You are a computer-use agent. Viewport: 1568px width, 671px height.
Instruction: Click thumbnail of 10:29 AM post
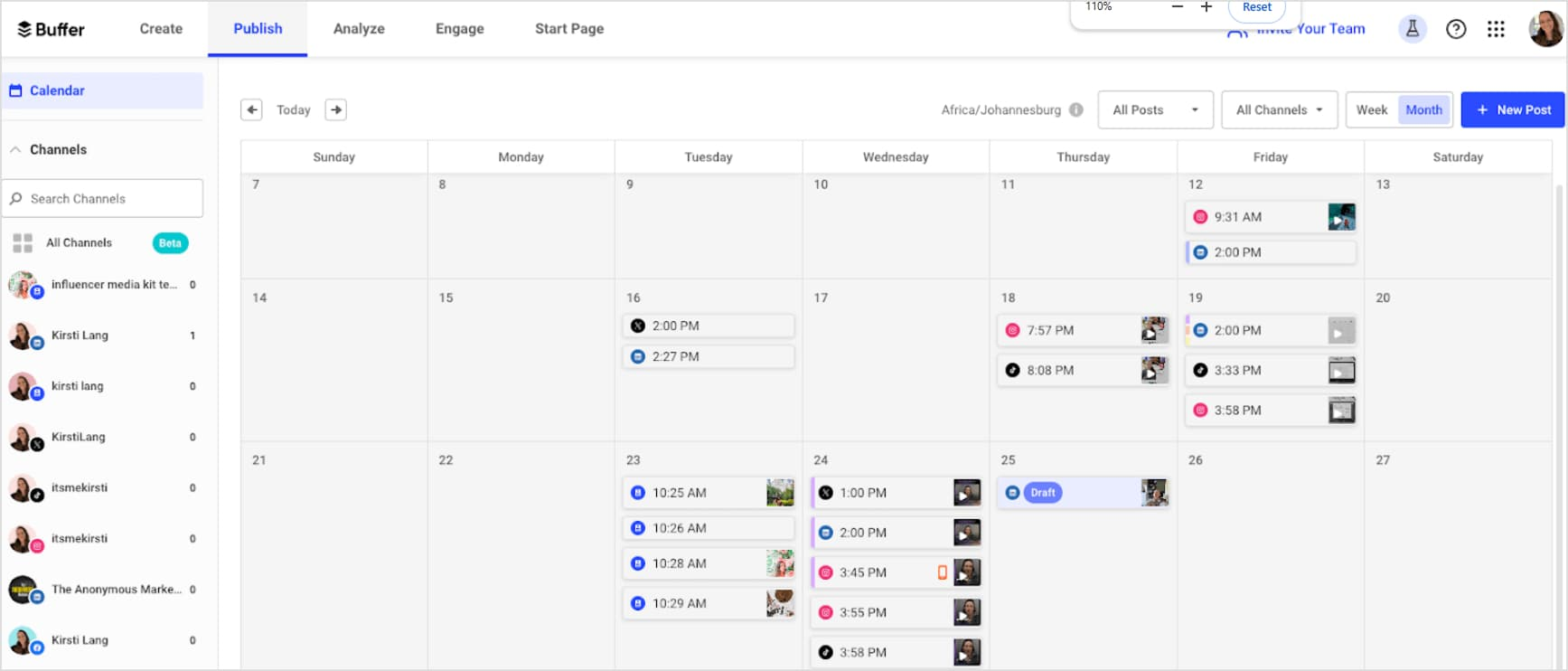780,603
